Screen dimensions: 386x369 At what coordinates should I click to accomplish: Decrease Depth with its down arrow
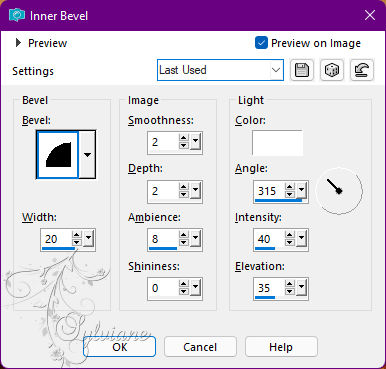(x=183, y=194)
